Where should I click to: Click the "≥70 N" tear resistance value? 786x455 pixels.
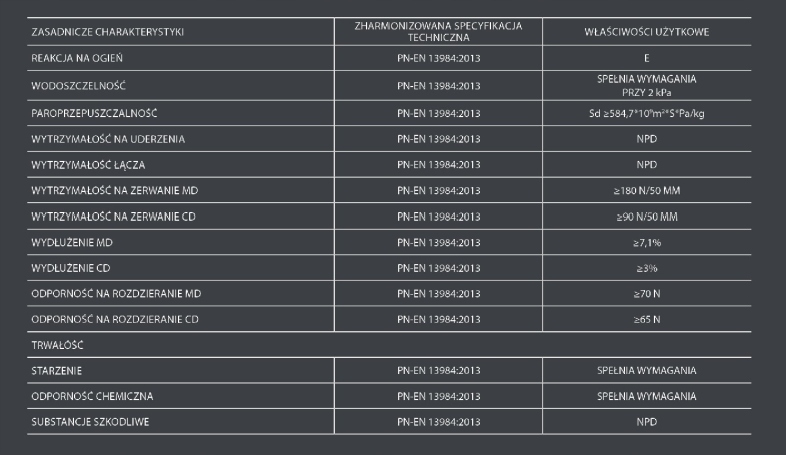(647, 294)
